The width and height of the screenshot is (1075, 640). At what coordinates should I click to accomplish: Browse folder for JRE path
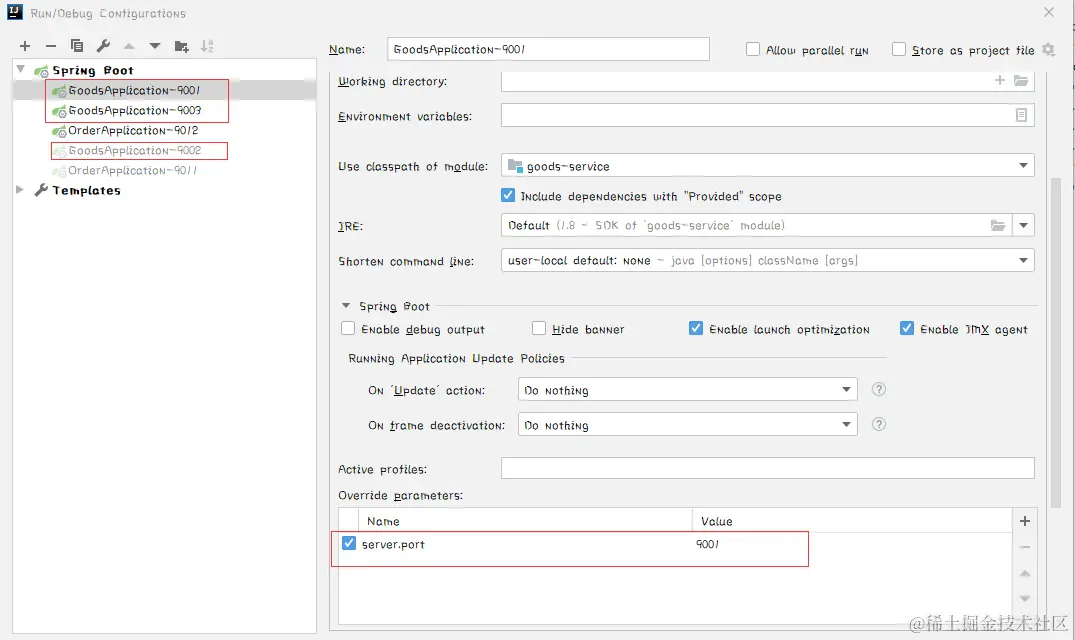(x=998, y=225)
